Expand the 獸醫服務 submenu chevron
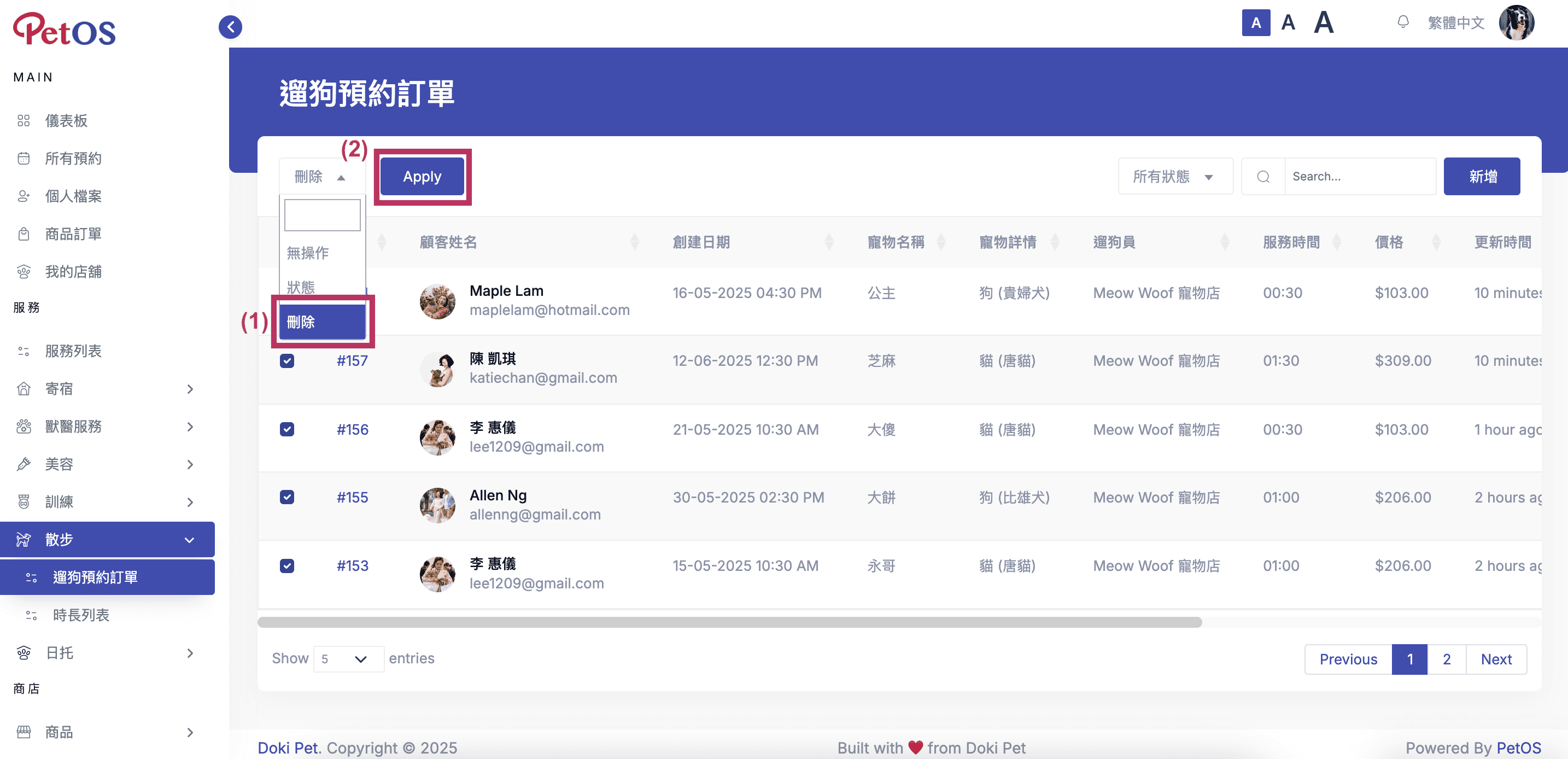 tap(190, 427)
